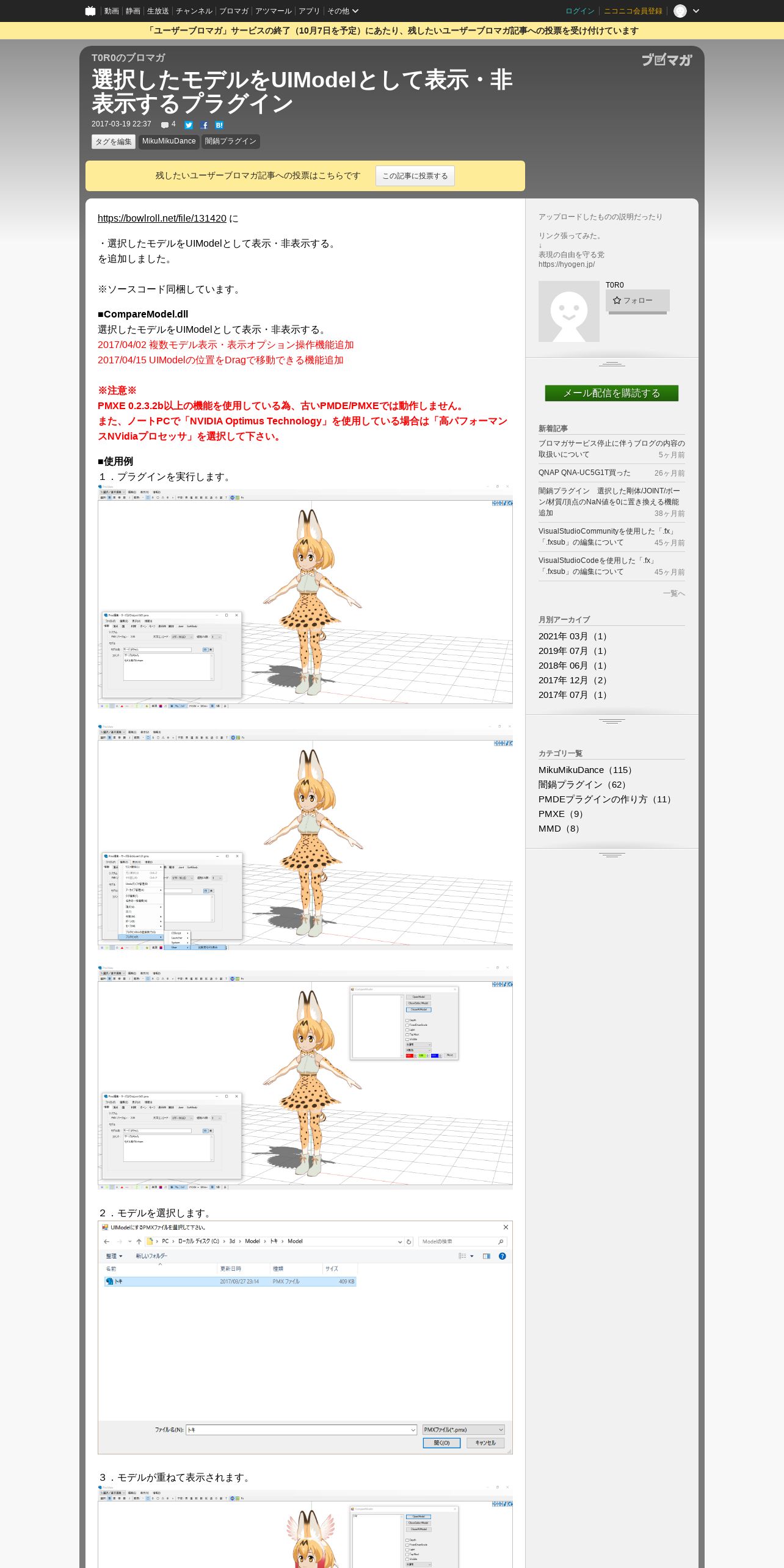Click the up-folder arrow in file dialog
This screenshot has width=784, height=1568.
(x=139, y=1241)
